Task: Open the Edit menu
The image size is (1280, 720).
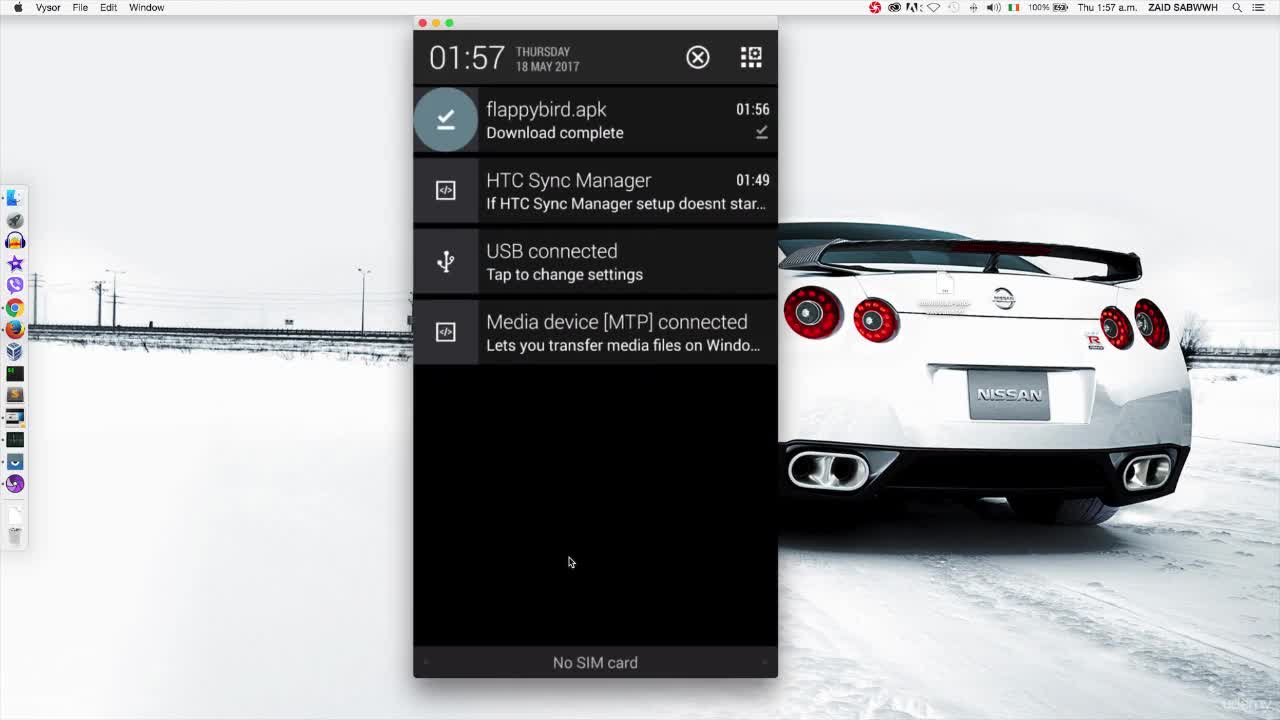Action: tap(108, 7)
